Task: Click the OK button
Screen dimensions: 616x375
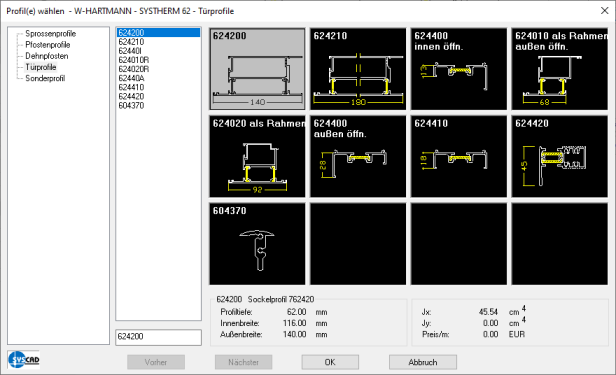Action: coord(330,362)
